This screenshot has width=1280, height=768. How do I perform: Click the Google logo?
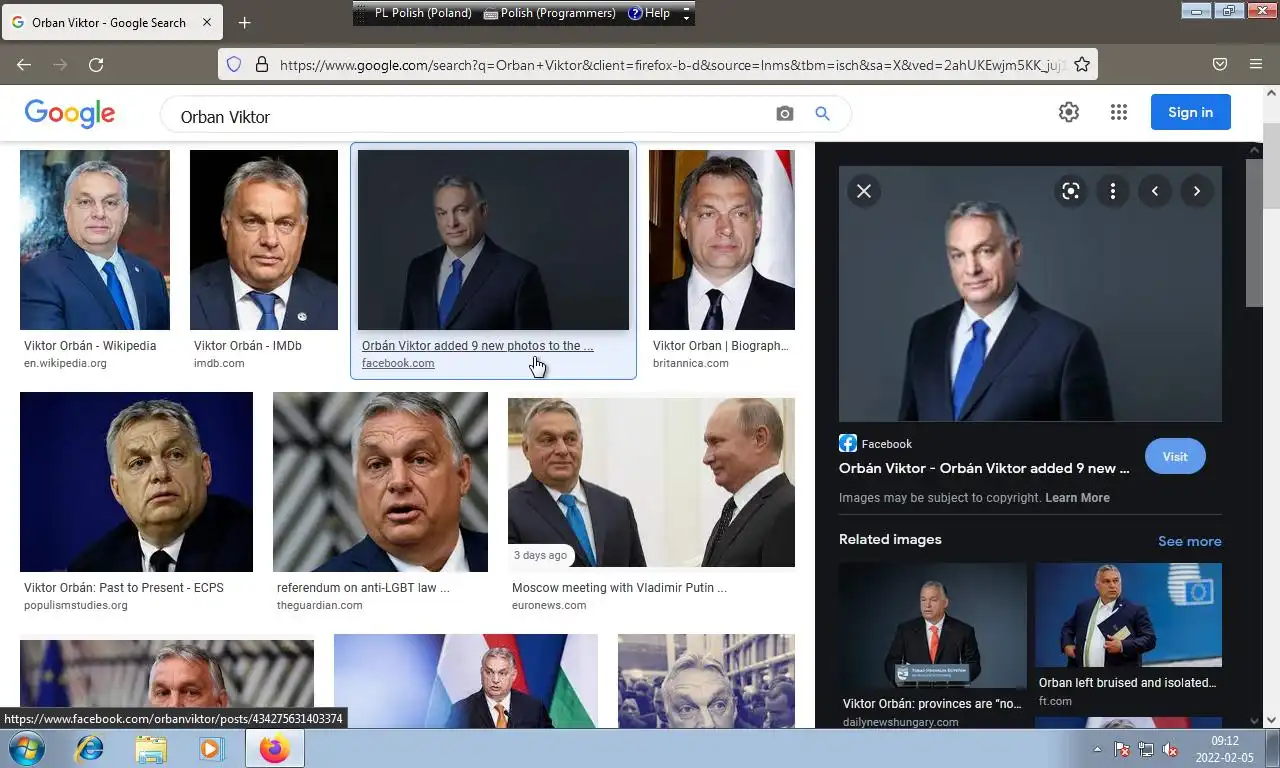click(x=70, y=113)
